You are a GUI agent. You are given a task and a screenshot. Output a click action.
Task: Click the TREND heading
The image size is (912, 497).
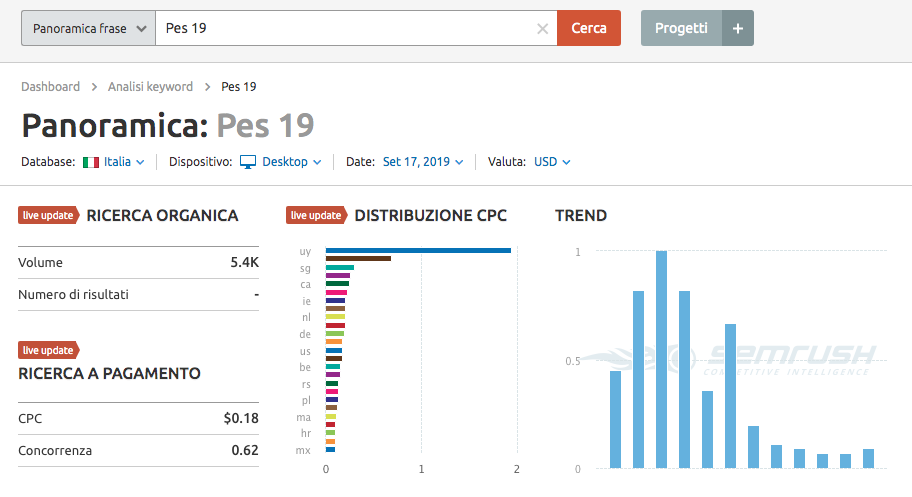580,215
